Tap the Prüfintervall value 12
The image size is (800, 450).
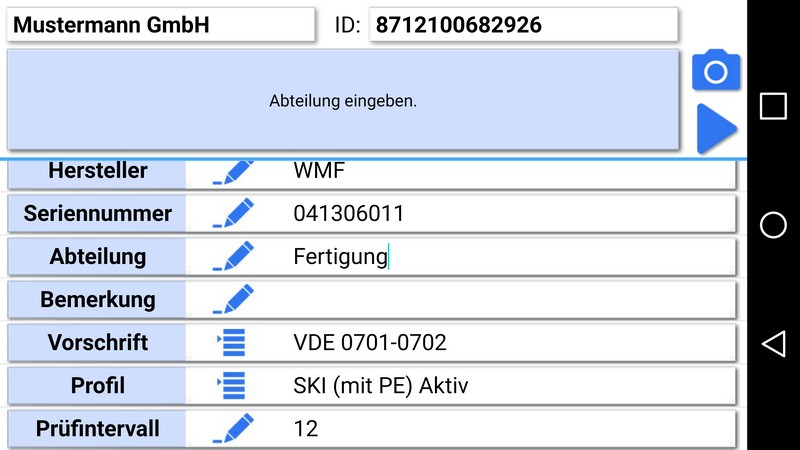[x=306, y=429]
